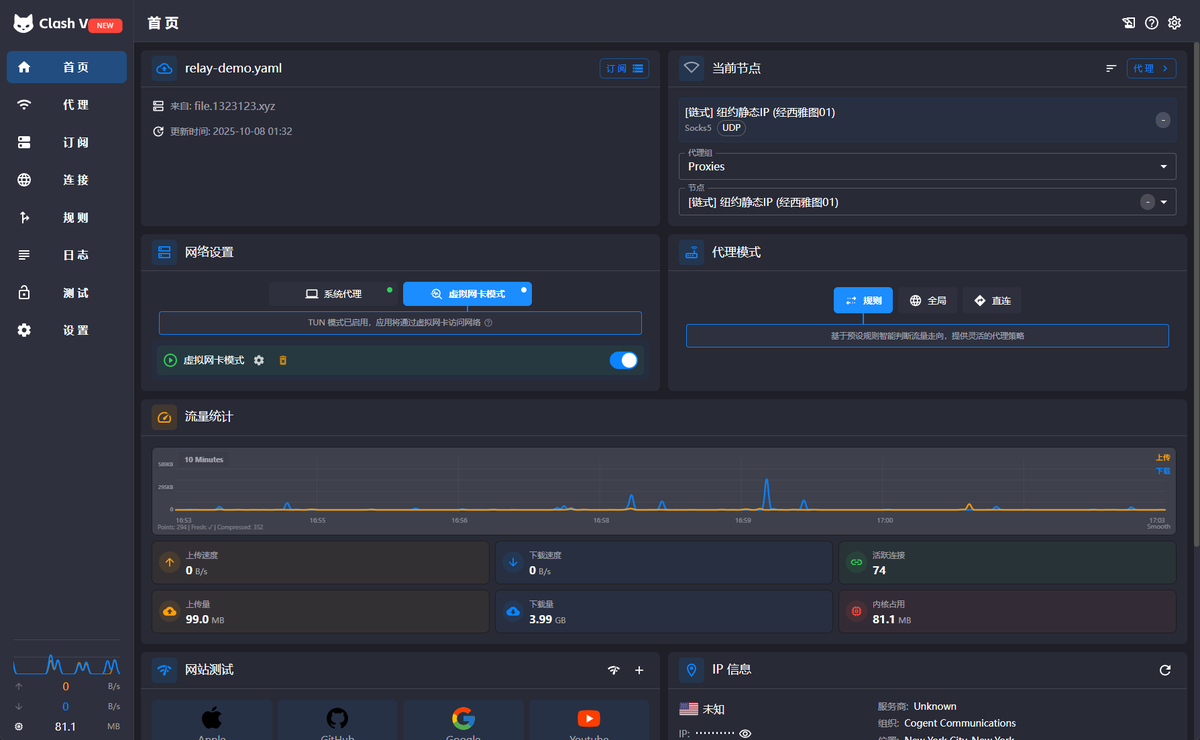
Task: Click the delay badge inside 节点 dropdown
Action: 1148,202
